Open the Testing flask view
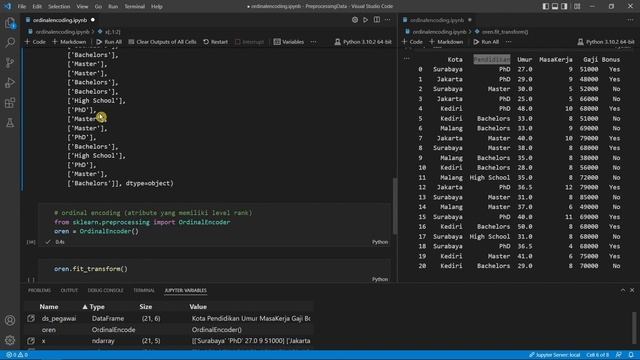 (x=10, y=122)
